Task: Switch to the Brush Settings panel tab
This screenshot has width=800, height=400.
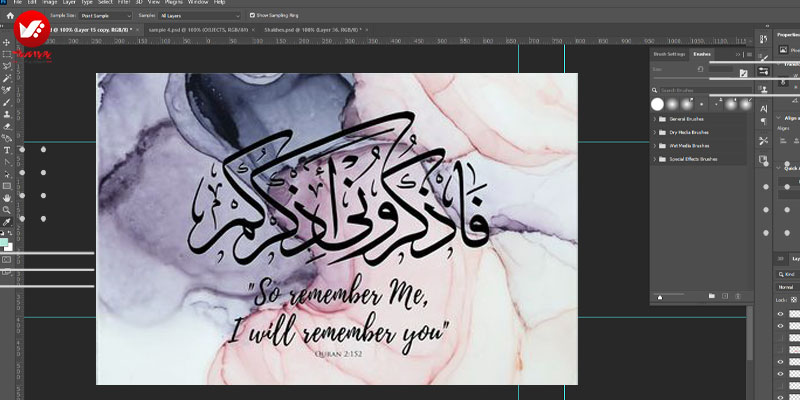Action: coord(669,54)
